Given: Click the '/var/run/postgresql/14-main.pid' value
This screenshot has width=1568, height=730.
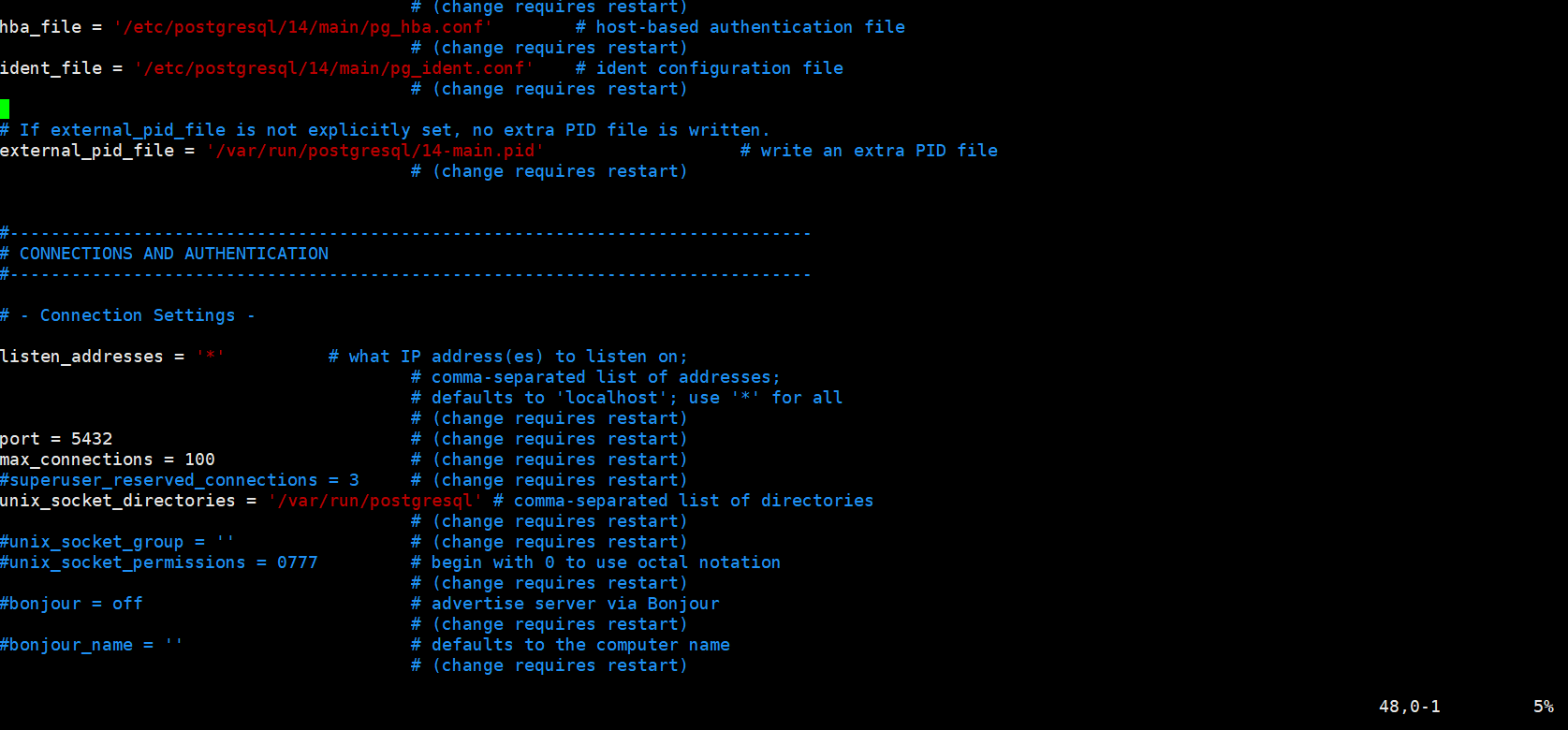Looking at the screenshot, I should 375,151.
